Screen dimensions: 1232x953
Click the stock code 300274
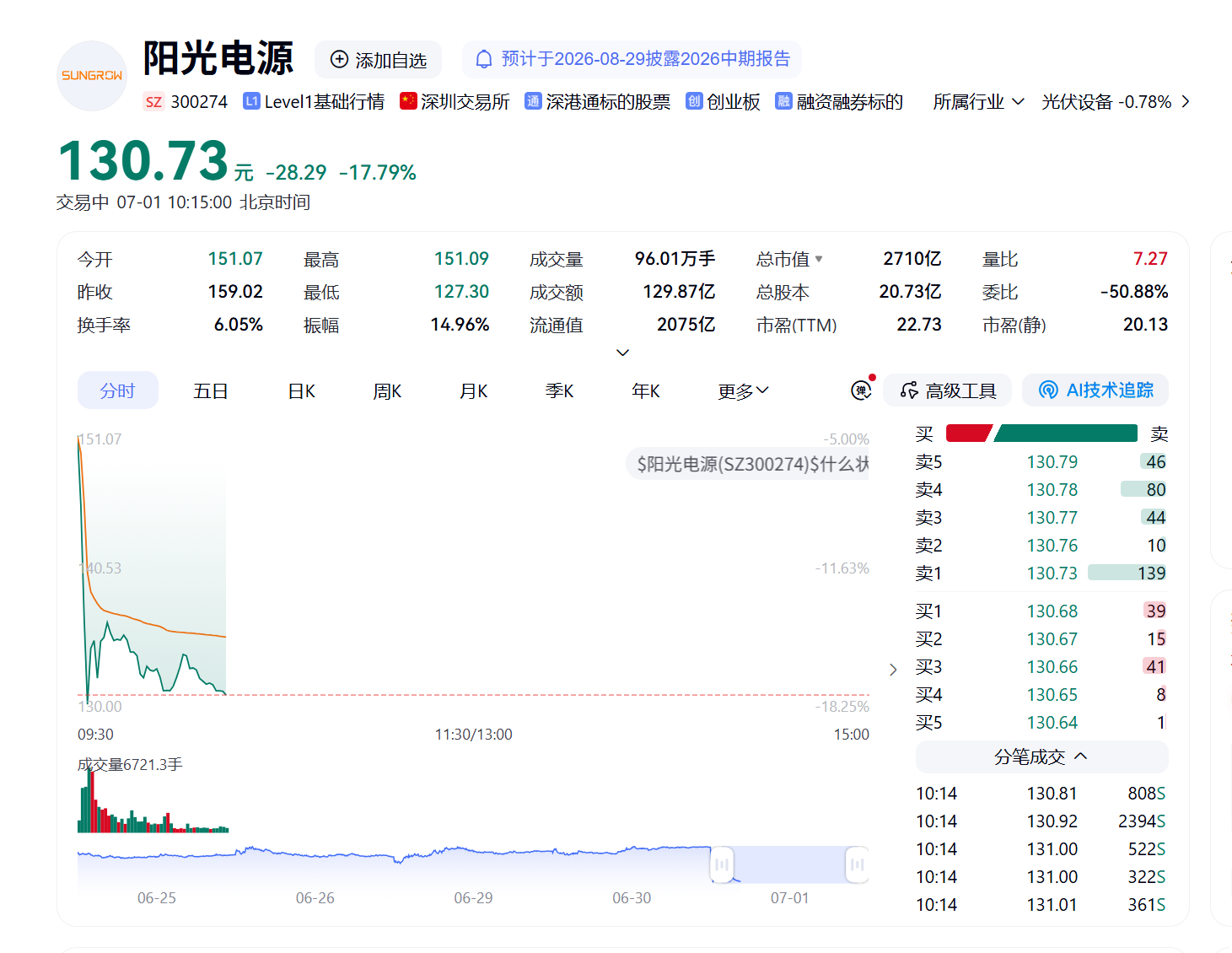pyautogui.click(x=199, y=102)
